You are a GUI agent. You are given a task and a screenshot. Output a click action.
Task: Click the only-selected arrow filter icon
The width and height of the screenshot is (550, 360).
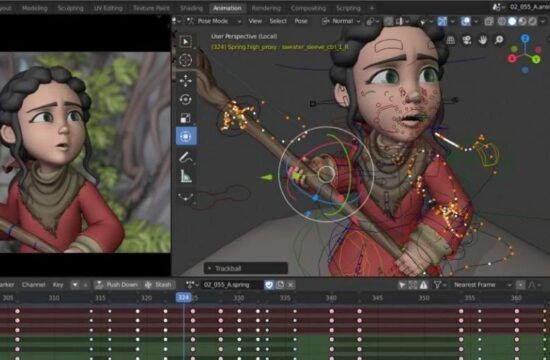click(402, 285)
